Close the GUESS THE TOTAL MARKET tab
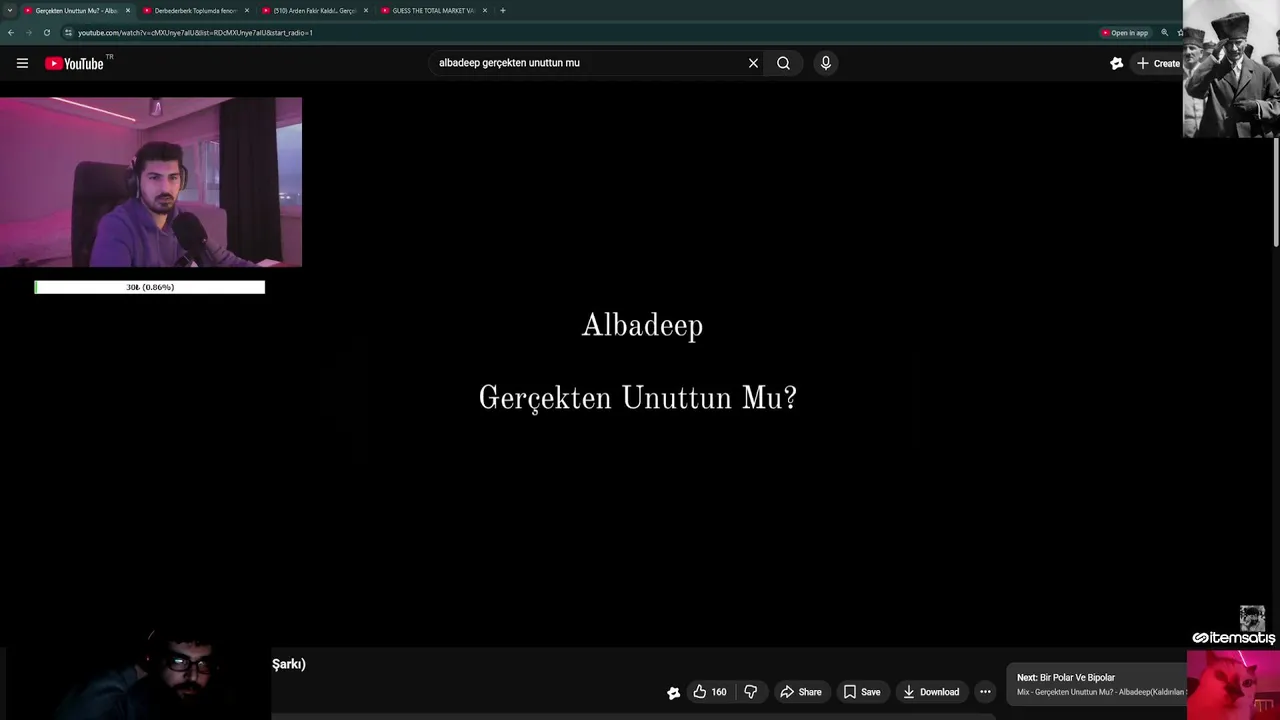The image size is (1280, 720). click(485, 10)
